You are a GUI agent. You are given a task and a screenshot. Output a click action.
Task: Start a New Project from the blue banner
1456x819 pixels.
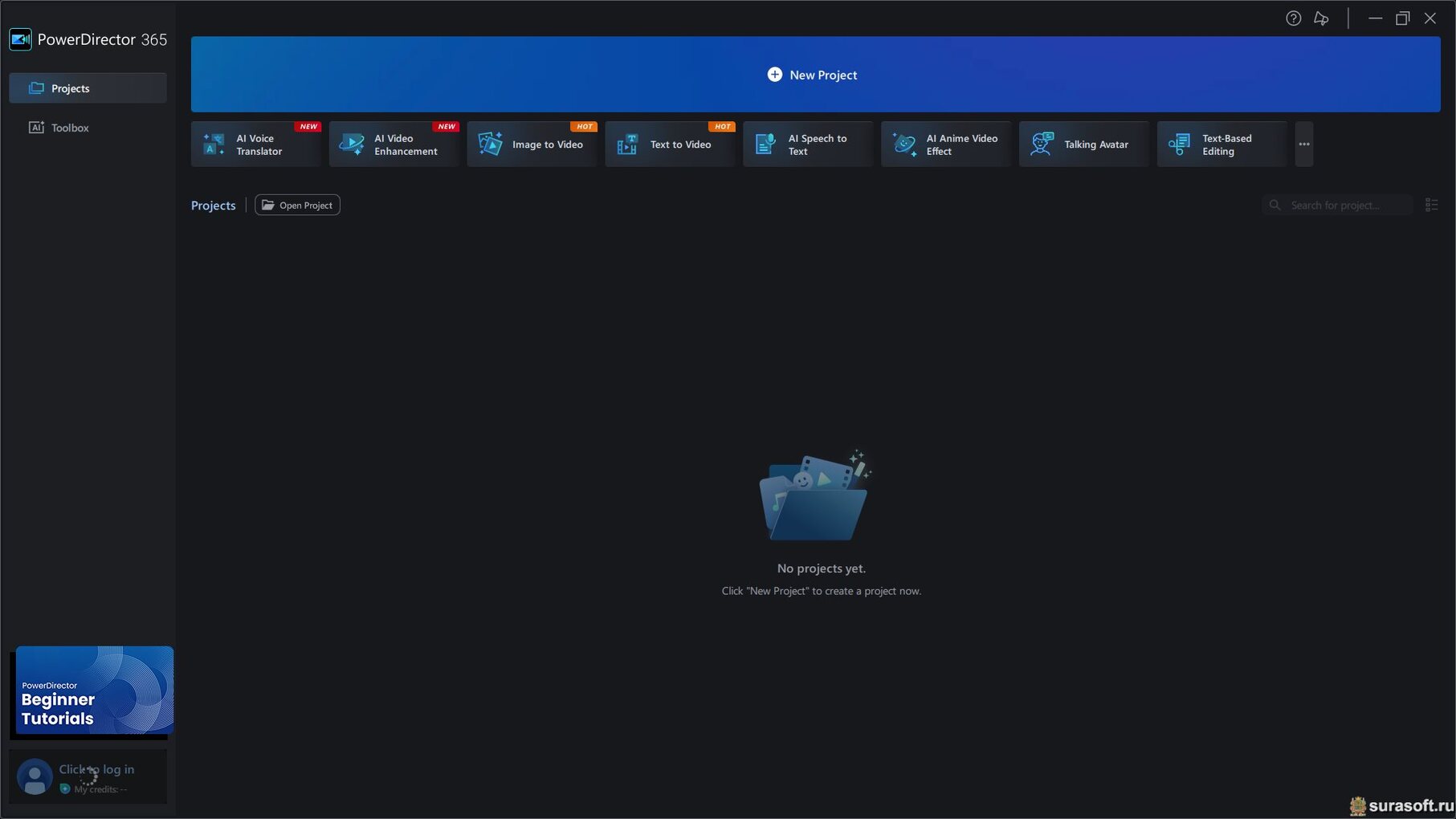tap(815, 74)
